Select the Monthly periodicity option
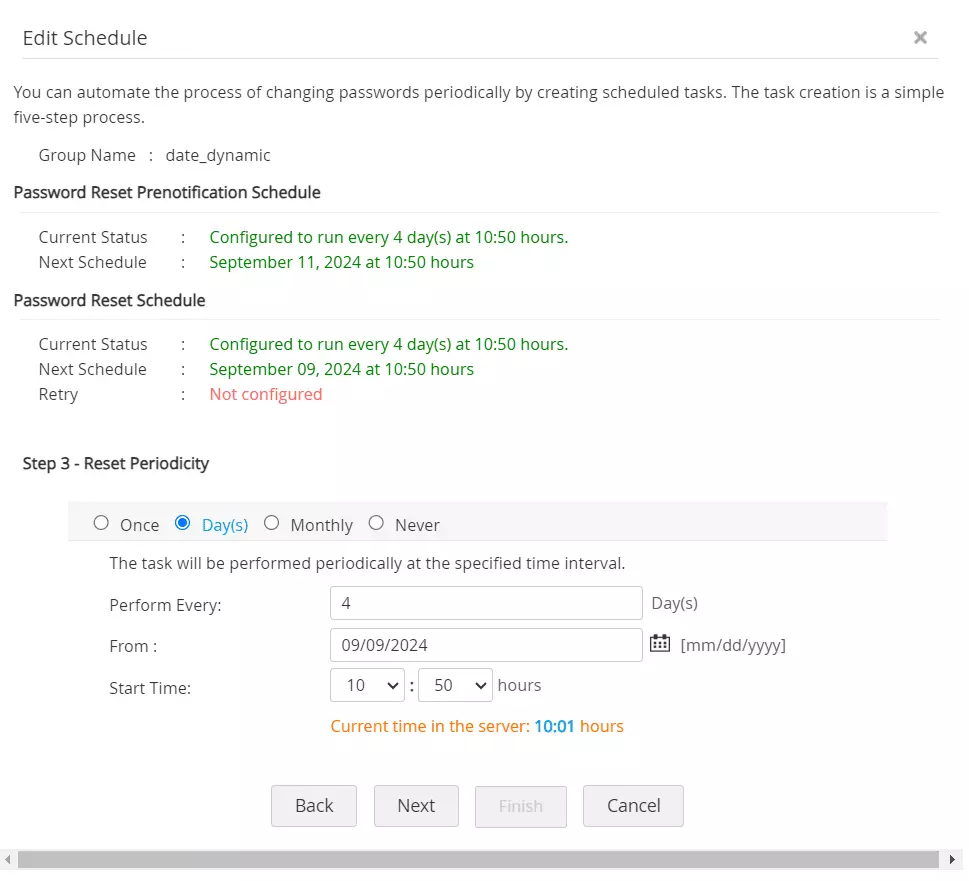Image resolution: width=969 pixels, height=881 pixels. point(271,522)
